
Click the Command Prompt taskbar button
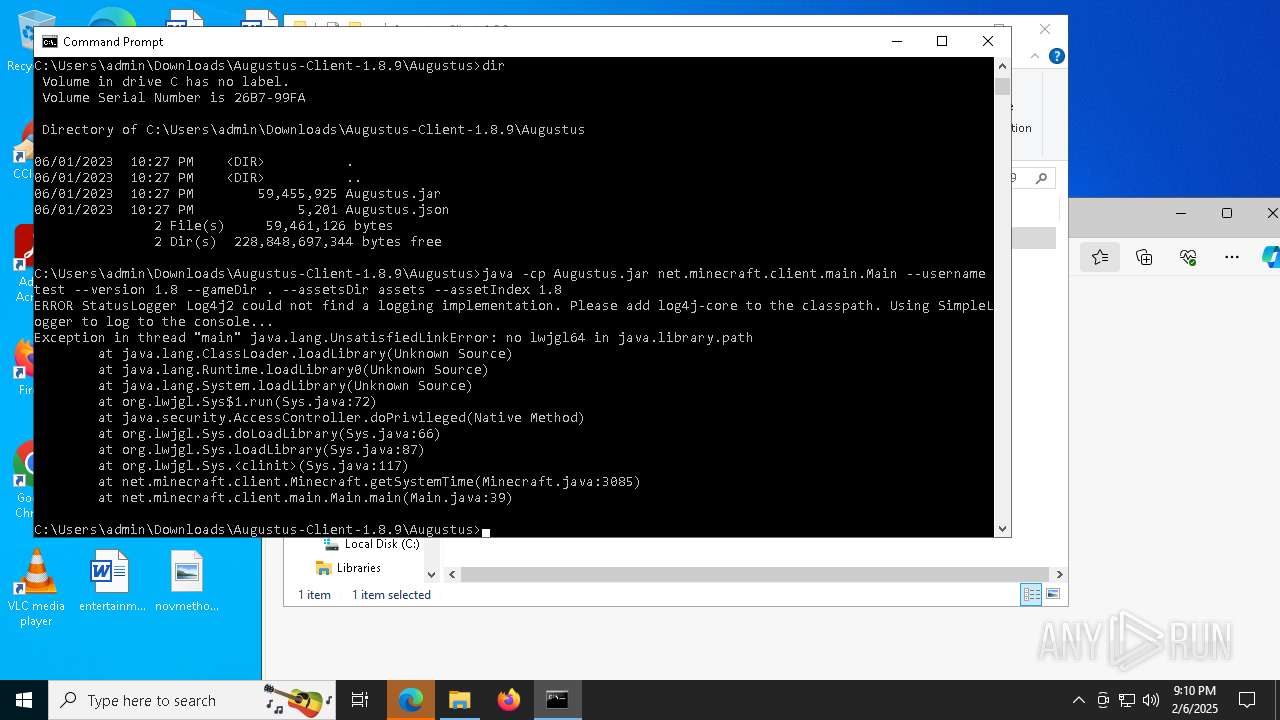(557, 700)
